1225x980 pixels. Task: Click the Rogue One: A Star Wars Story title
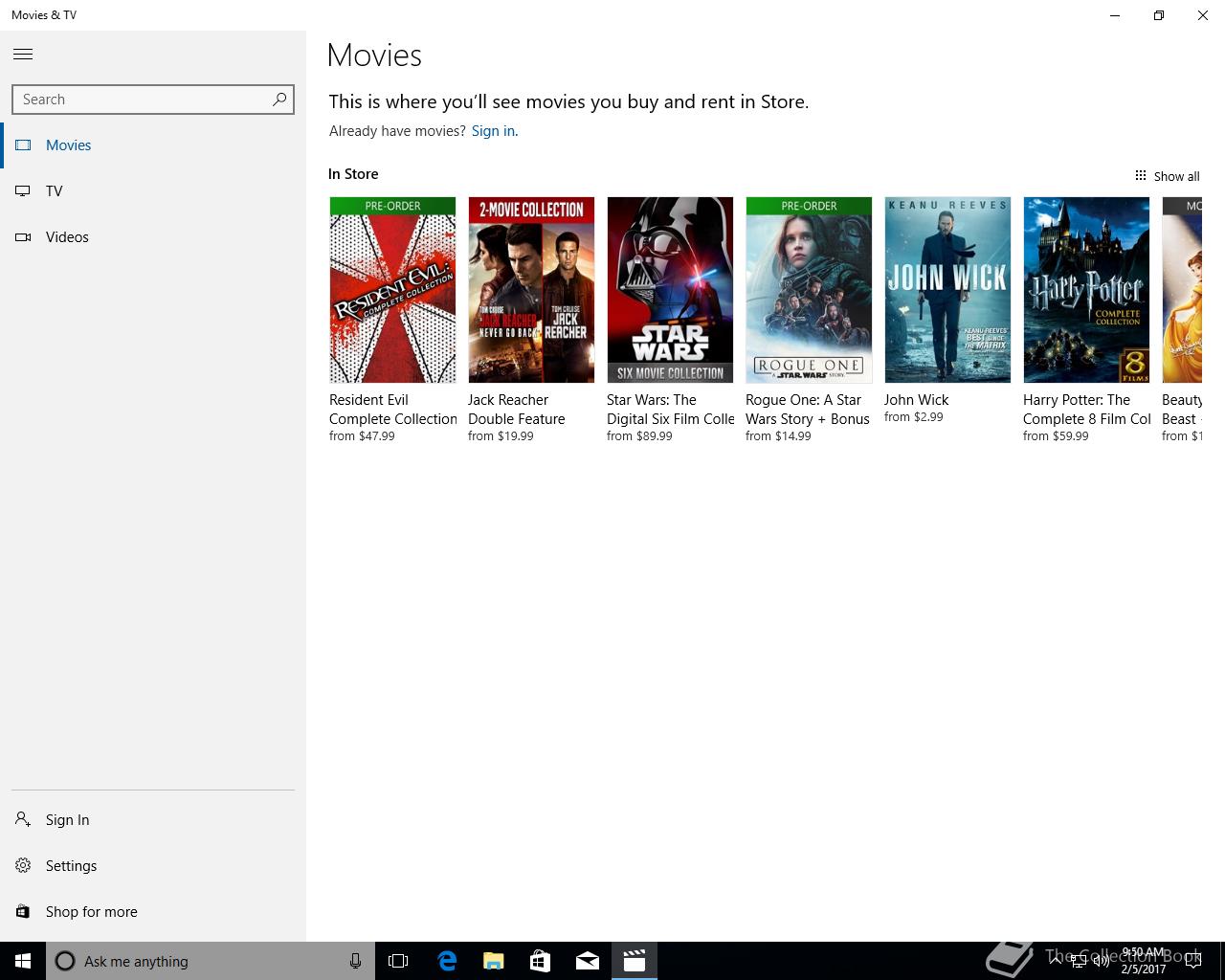[x=808, y=410]
